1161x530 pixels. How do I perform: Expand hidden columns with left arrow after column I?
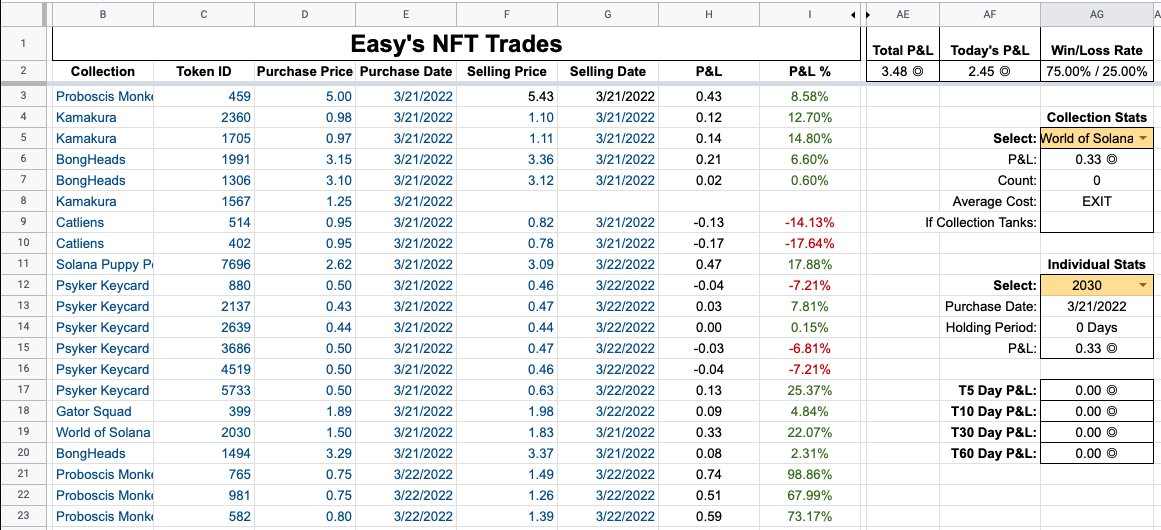[x=853, y=14]
